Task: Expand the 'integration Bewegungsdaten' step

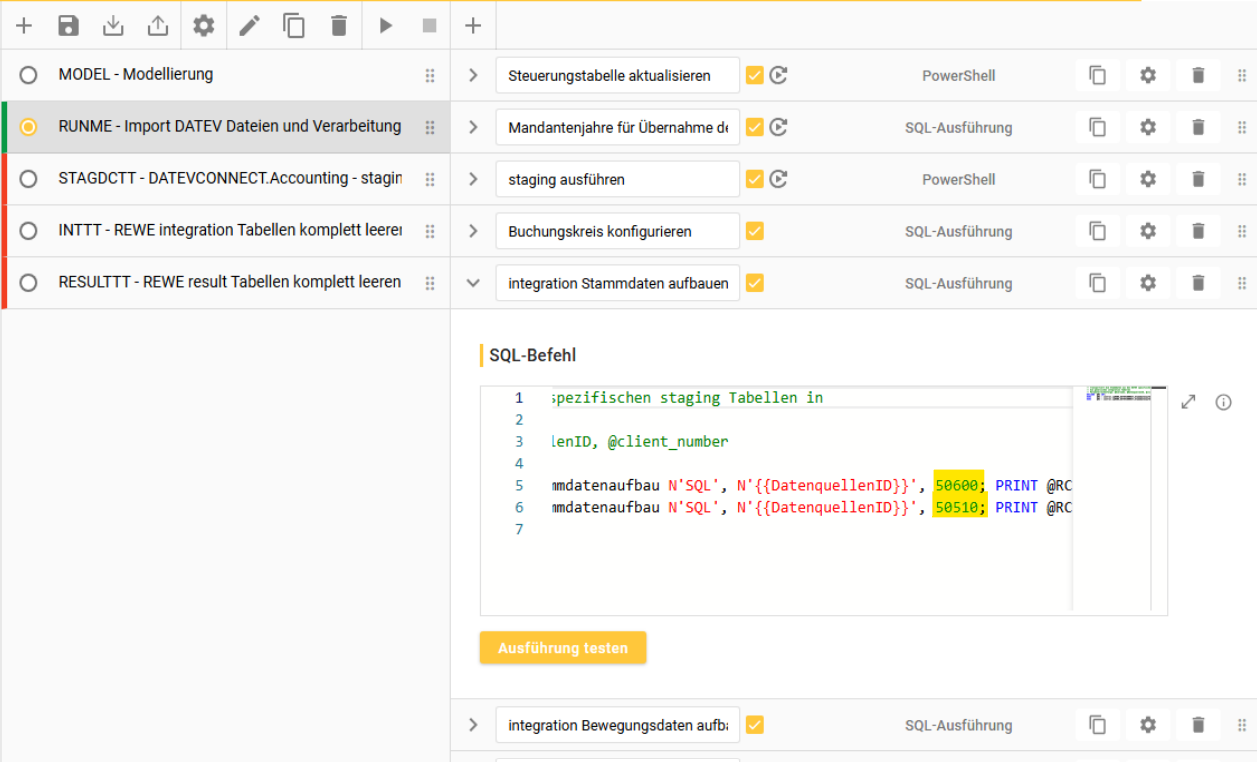Action: pyautogui.click(x=473, y=725)
